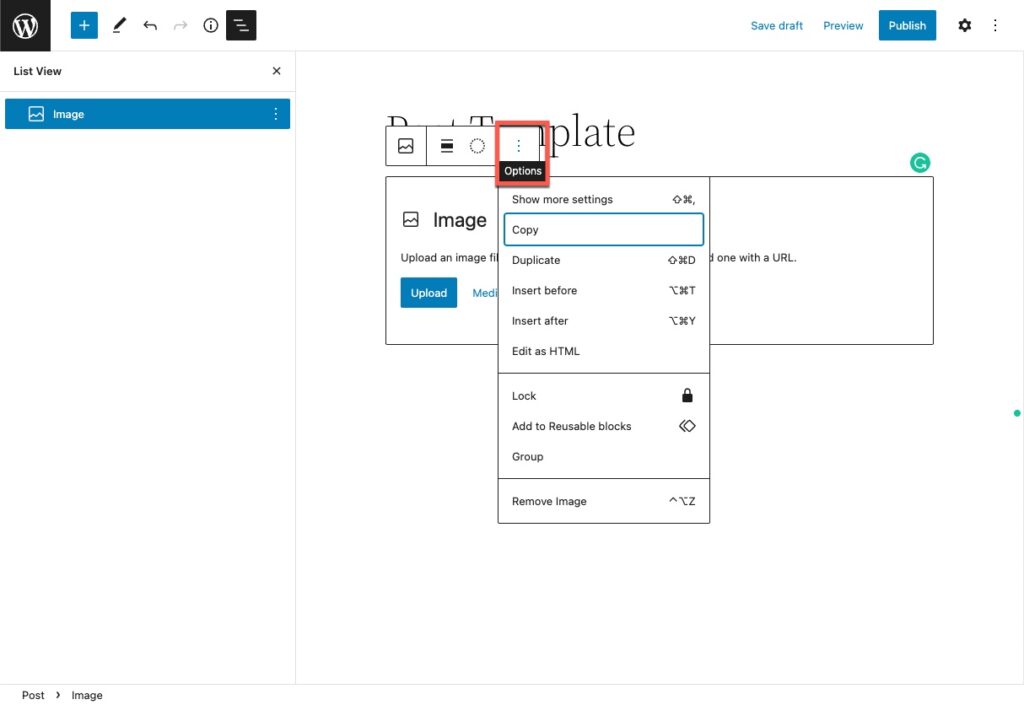Open options for Image in List View
Screen dimensions: 1024x705
pos(276,114)
